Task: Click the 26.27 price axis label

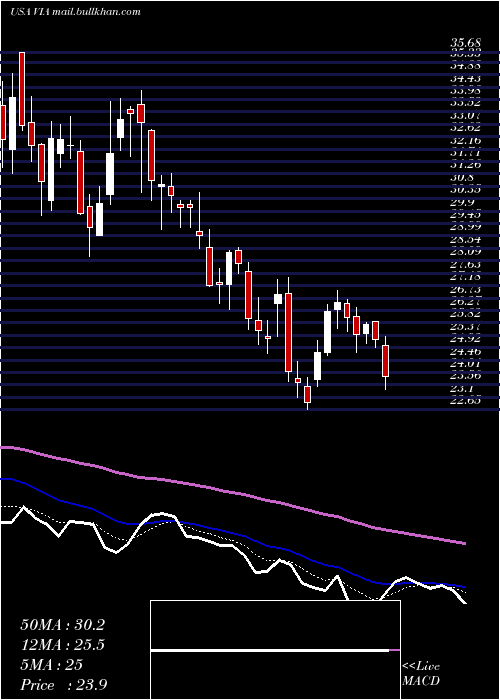Action: click(x=466, y=302)
